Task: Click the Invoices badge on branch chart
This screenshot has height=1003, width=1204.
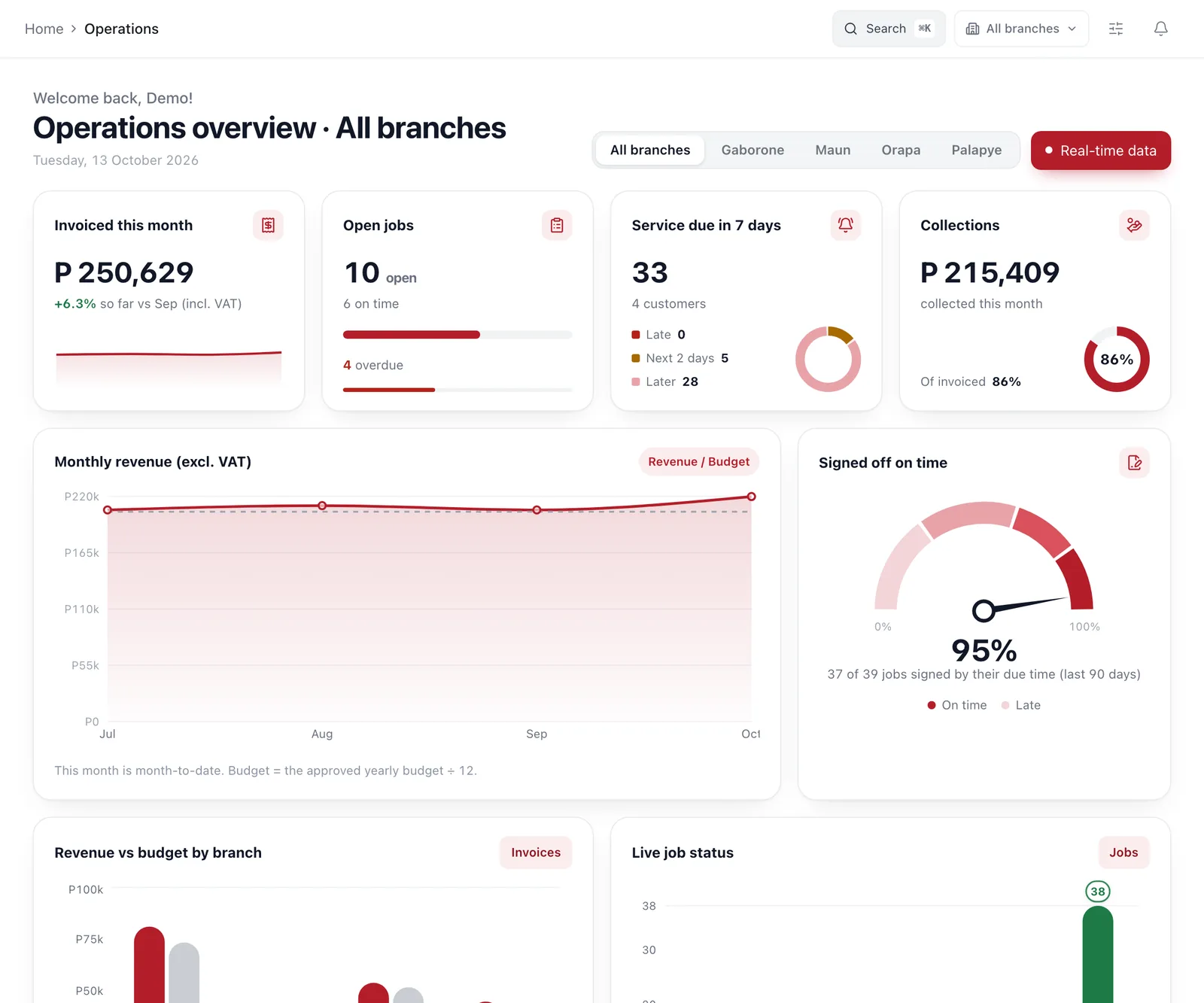Action: (x=536, y=853)
